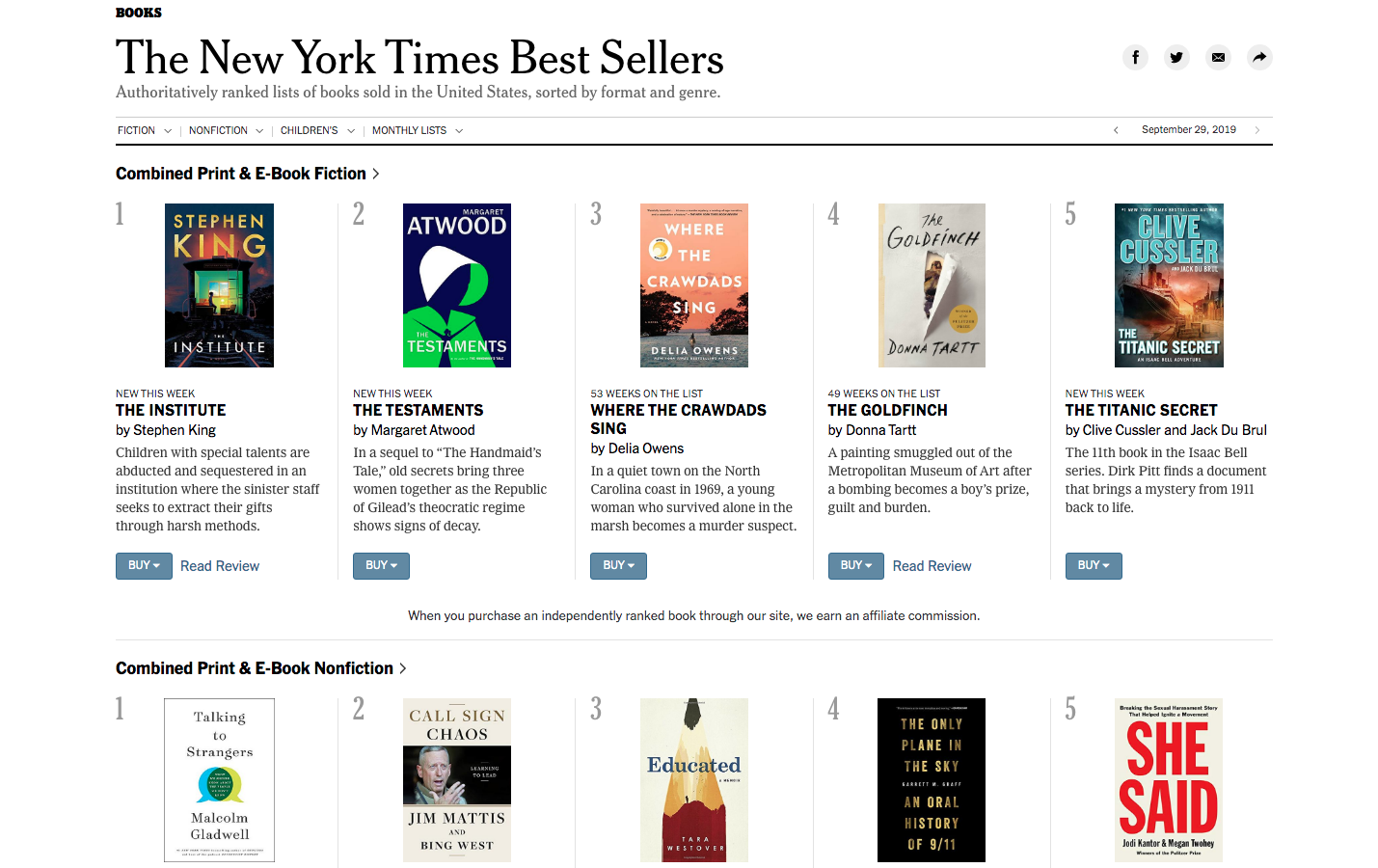Select the September 29, 2019 date
The image size is (1378, 868).
coord(1188,130)
